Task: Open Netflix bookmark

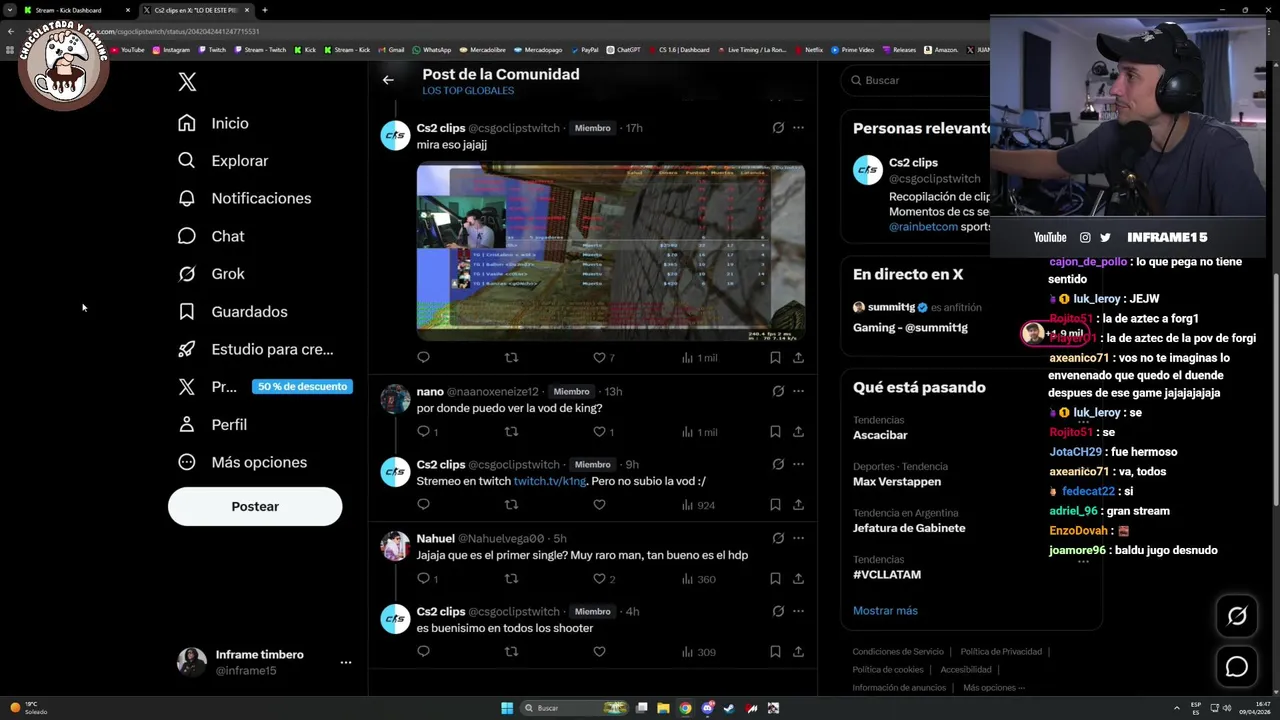Action: 809,50
